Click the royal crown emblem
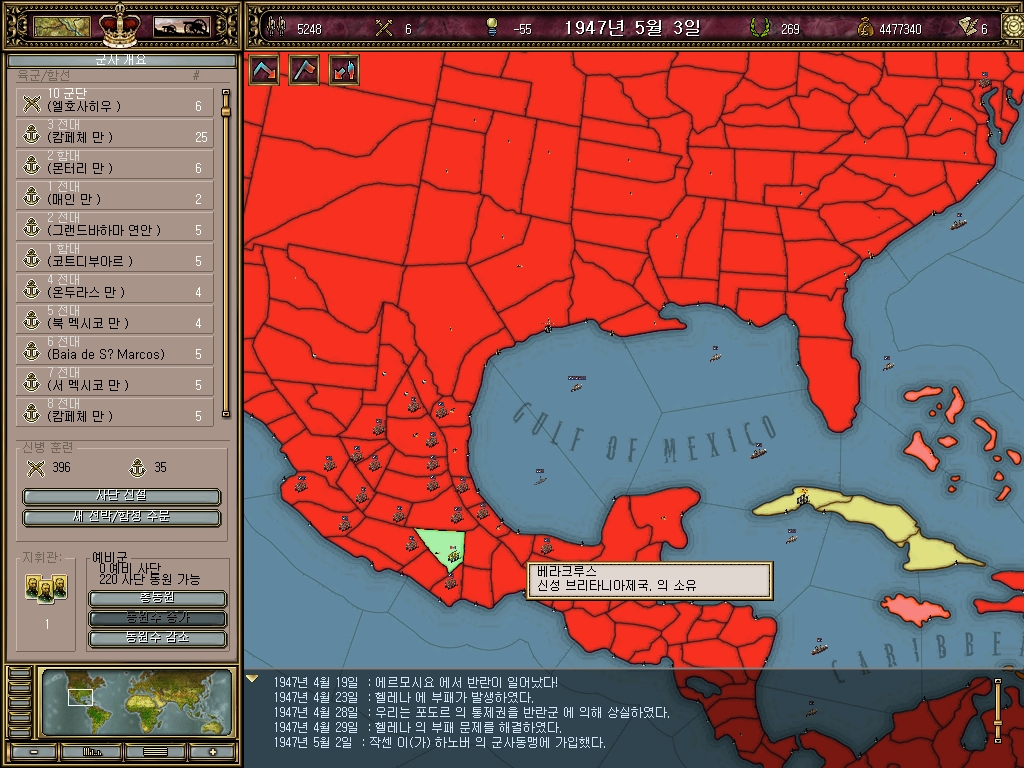This screenshot has width=1024, height=768. [x=120, y=25]
